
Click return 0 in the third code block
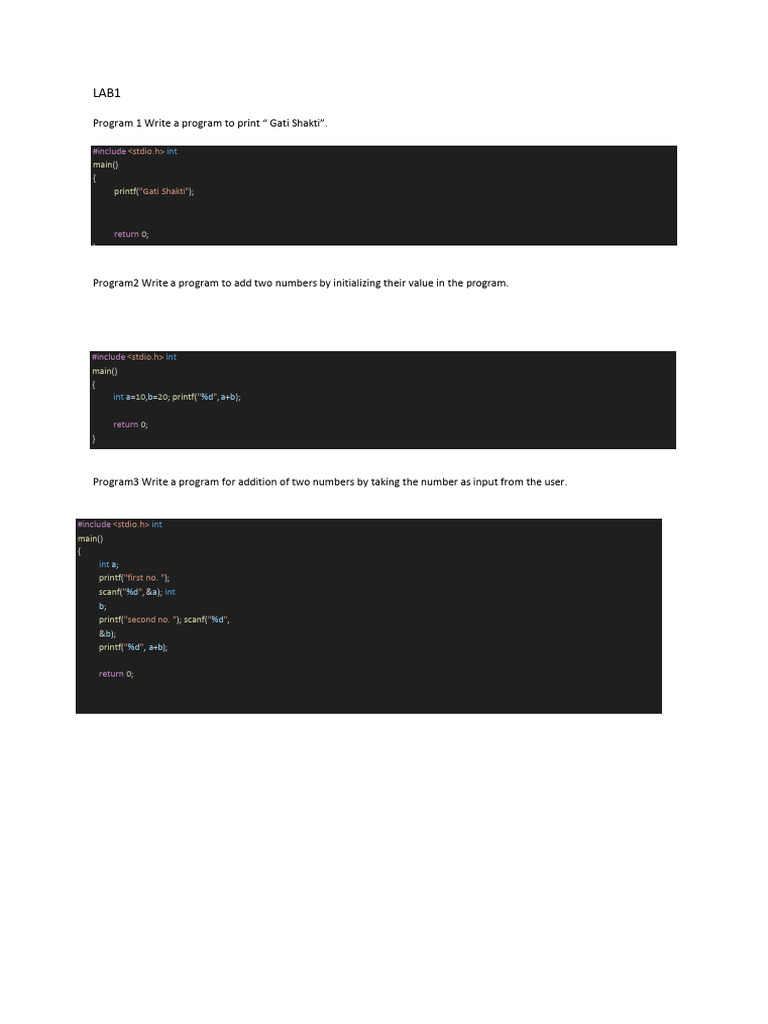pyautogui.click(x=116, y=674)
